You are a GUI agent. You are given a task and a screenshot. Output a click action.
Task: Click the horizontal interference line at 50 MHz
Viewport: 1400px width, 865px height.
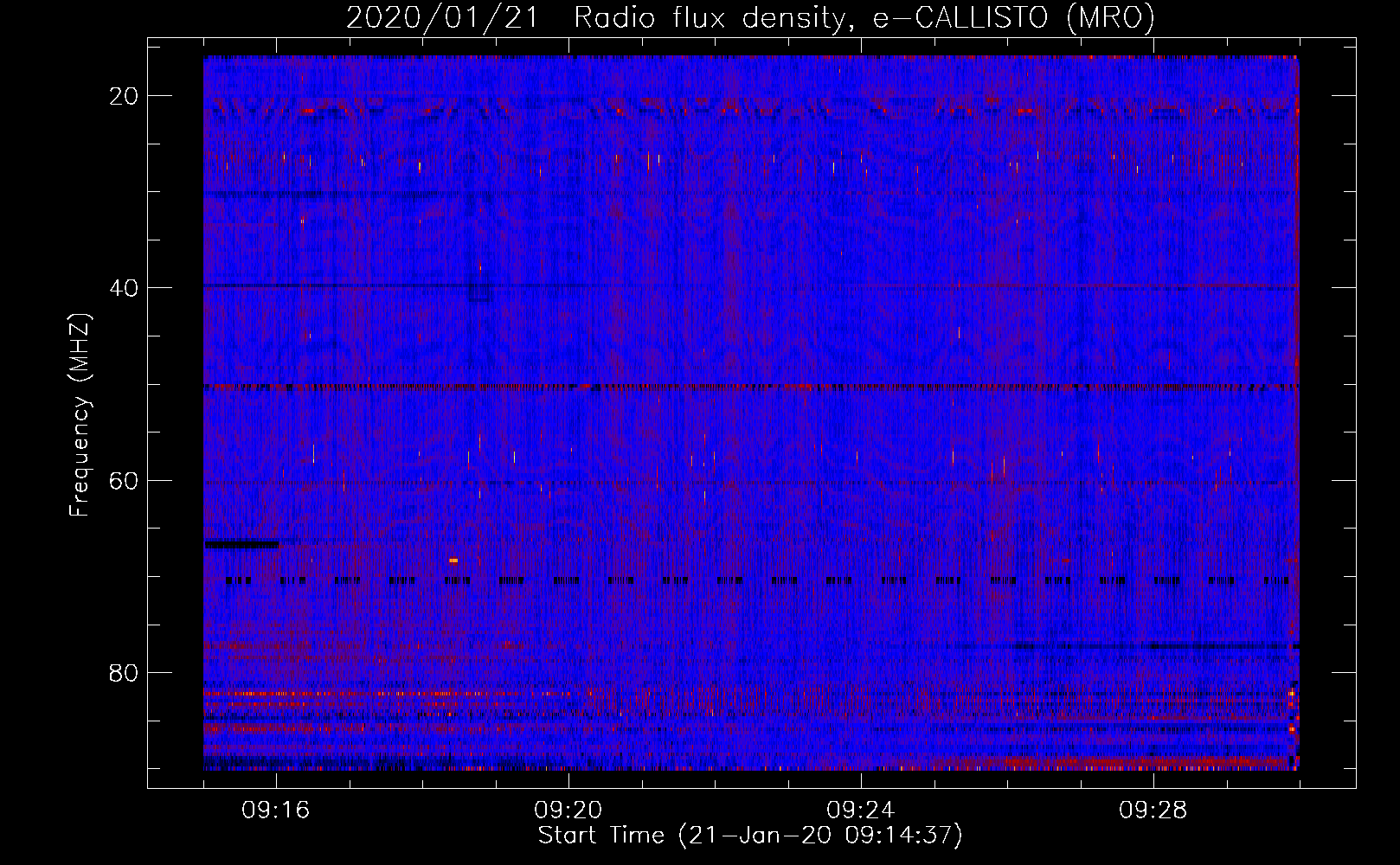point(751,387)
